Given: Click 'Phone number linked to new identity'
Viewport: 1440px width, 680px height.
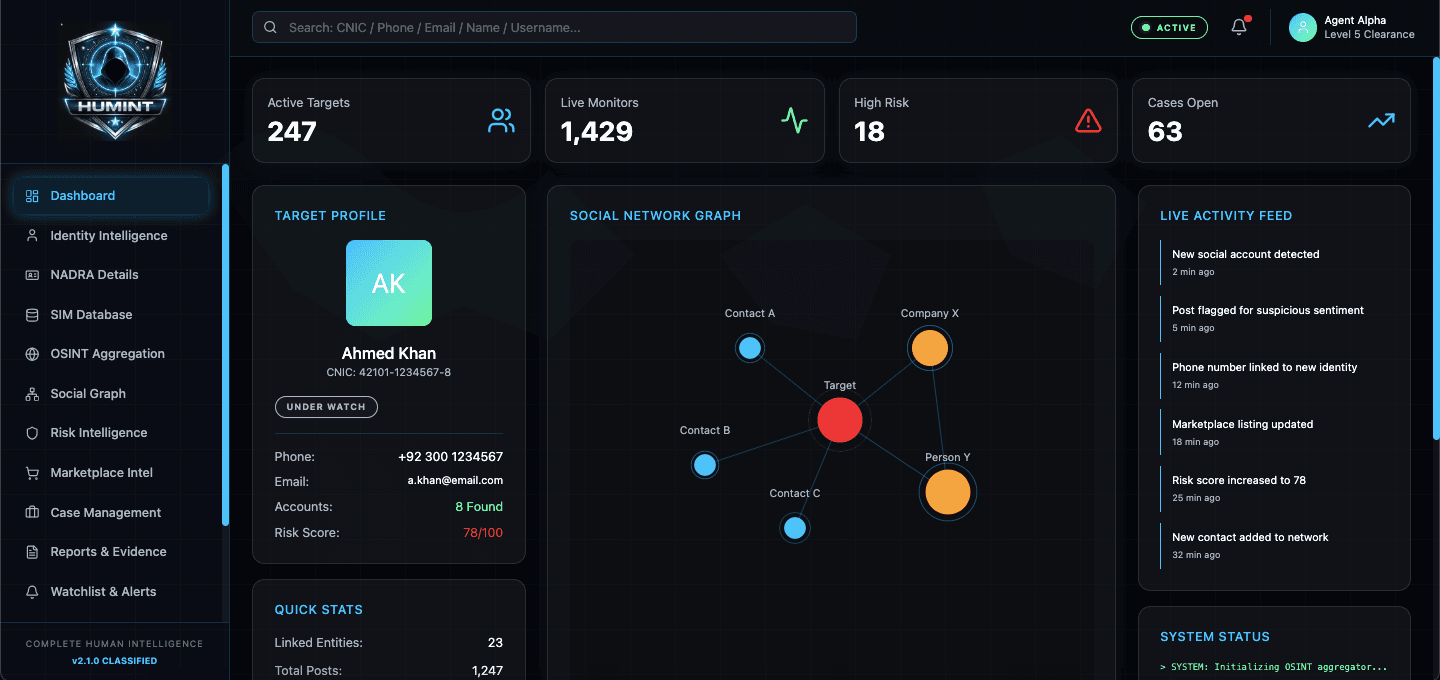Looking at the screenshot, I should tap(1274, 375).
